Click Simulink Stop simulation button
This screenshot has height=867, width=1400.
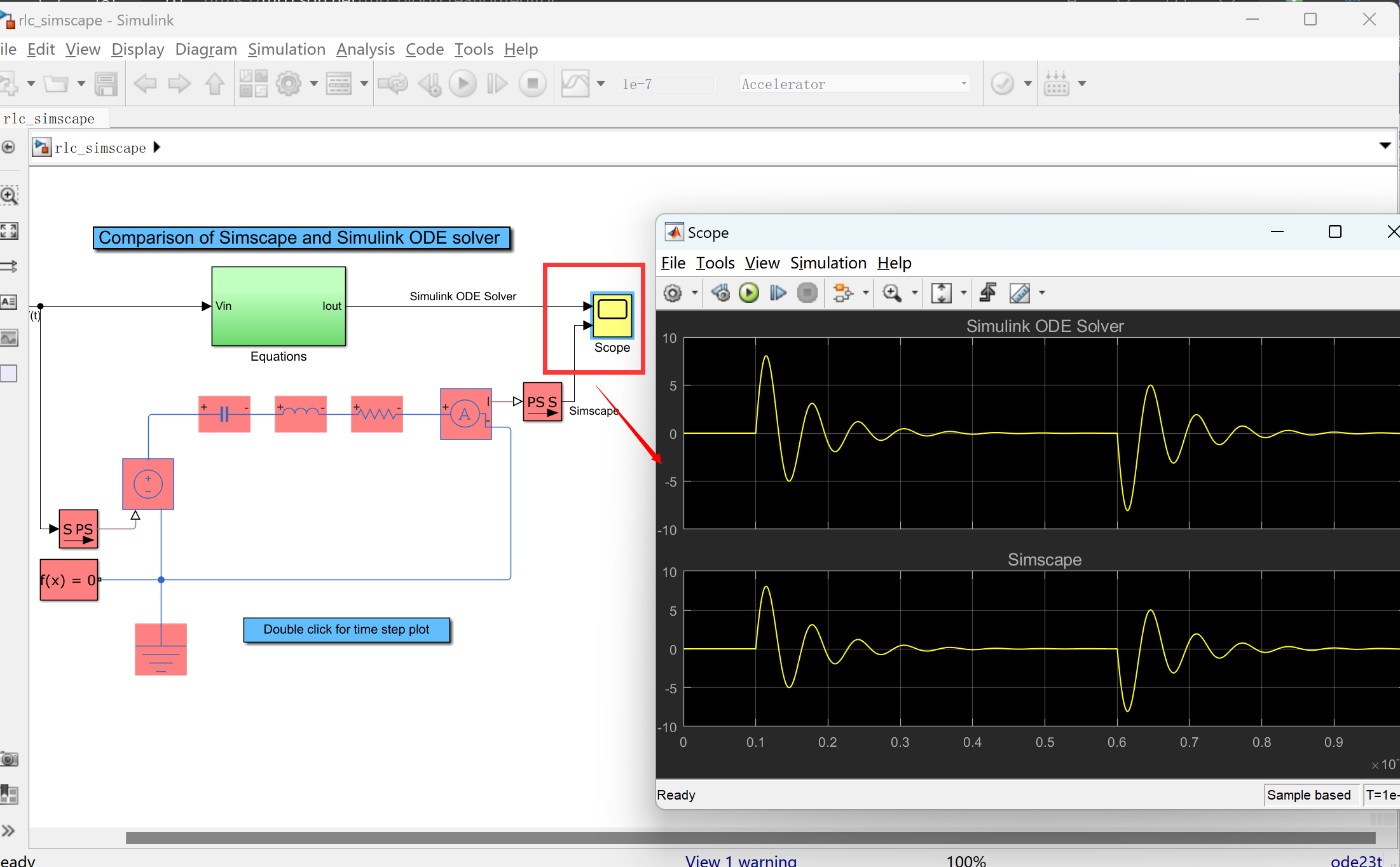click(532, 84)
